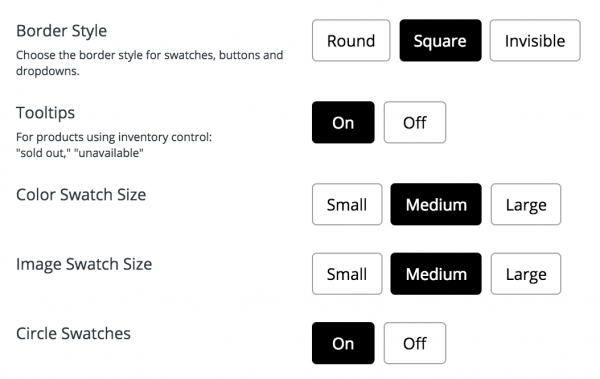
Task: Click the Border Style heading
Action: [x=62, y=31]
